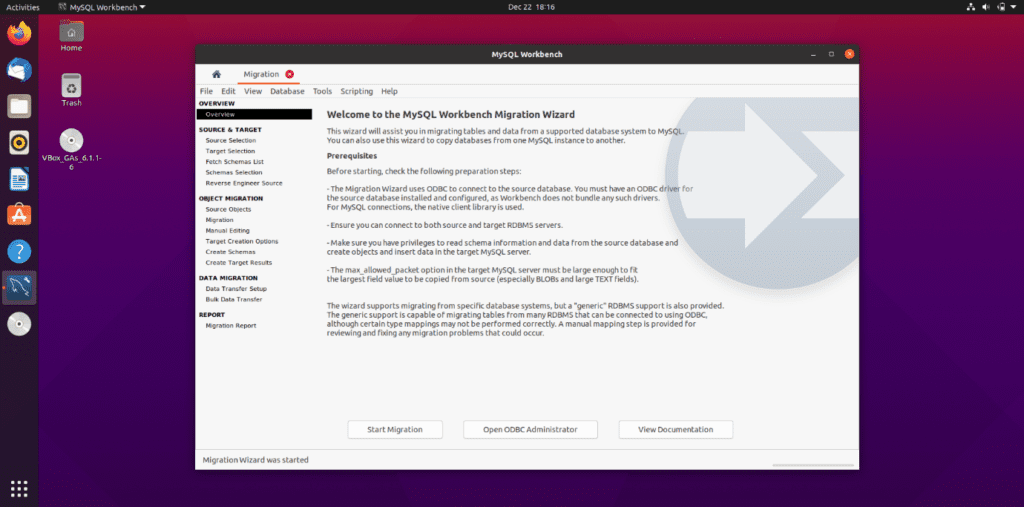The image size is (1024, 507).
Task: Select the Schemas Selection step
Action: coord(234,172)
